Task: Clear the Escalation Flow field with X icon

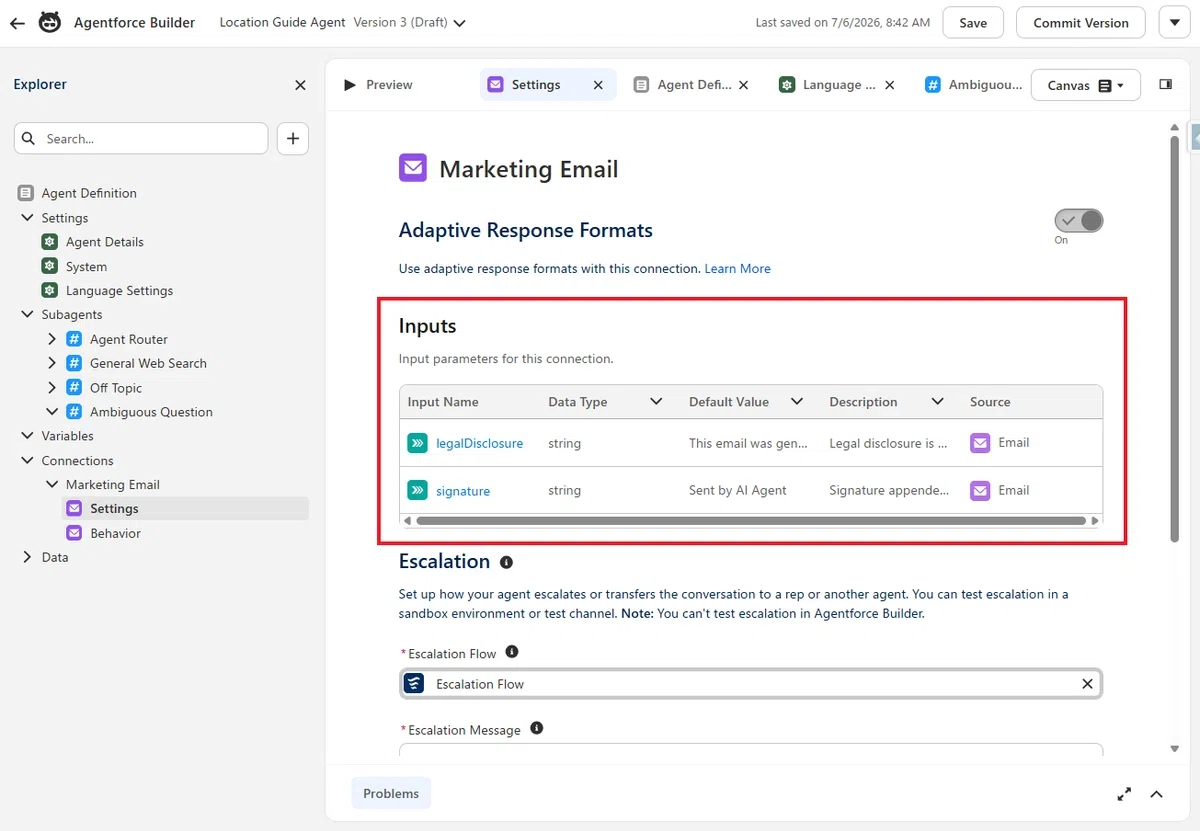Action: (1087, 684)
